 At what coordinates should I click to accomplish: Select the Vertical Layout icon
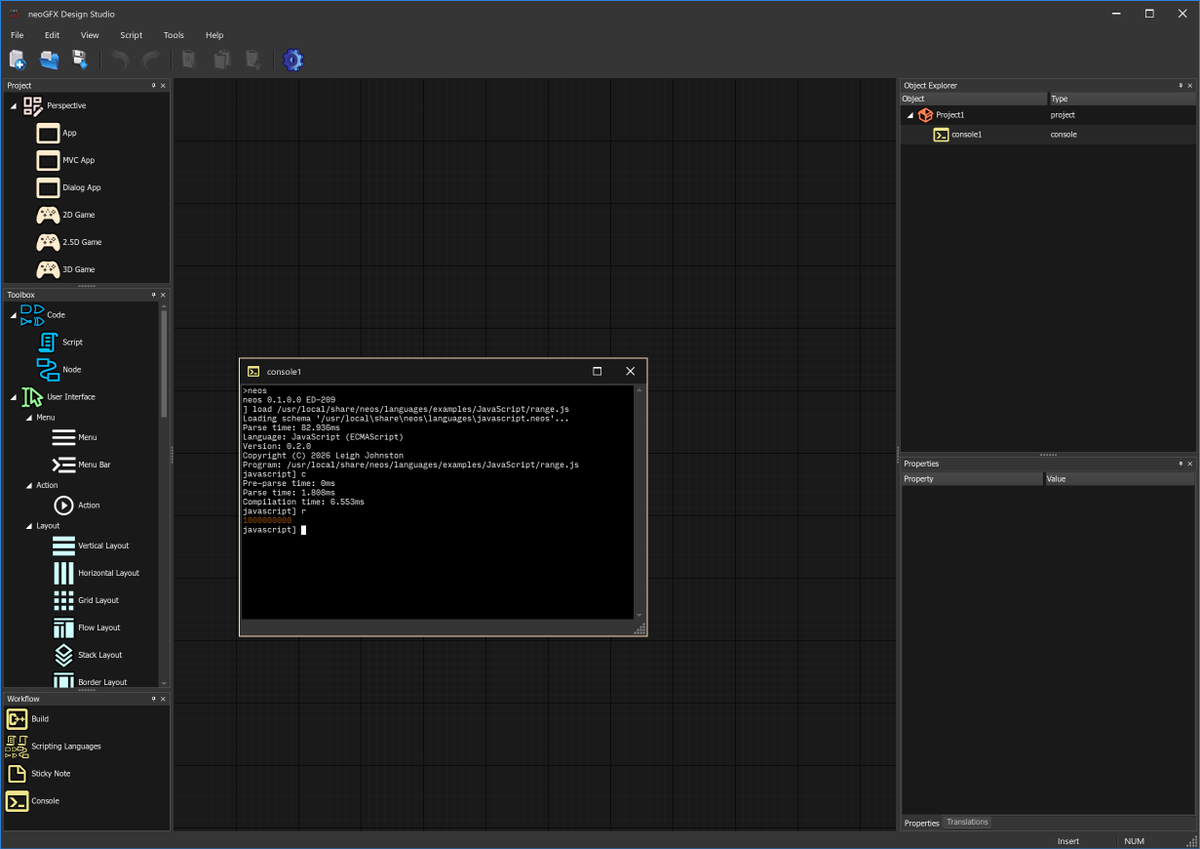pyautogui.click(x=63, y=546)
